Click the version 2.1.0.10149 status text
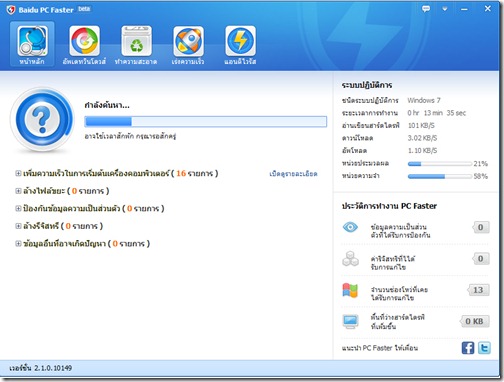504x382 pixels. pyautogui.click(x=41, y=368)
